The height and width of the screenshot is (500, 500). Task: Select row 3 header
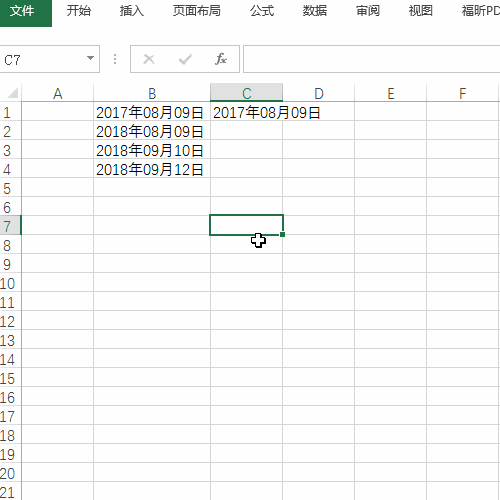coord(10,150)
